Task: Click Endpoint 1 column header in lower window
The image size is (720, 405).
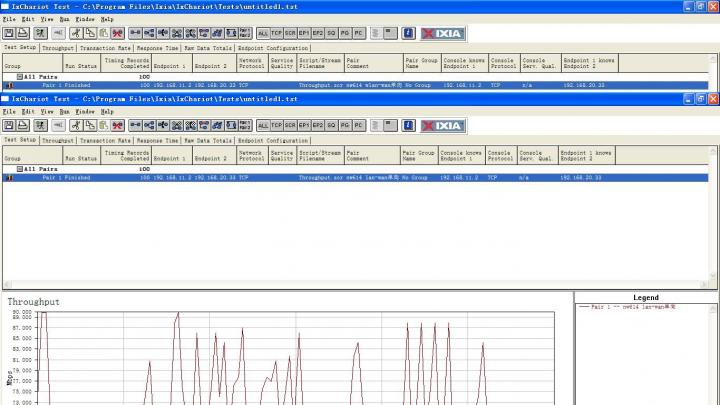Action: [x=172, y=155]
